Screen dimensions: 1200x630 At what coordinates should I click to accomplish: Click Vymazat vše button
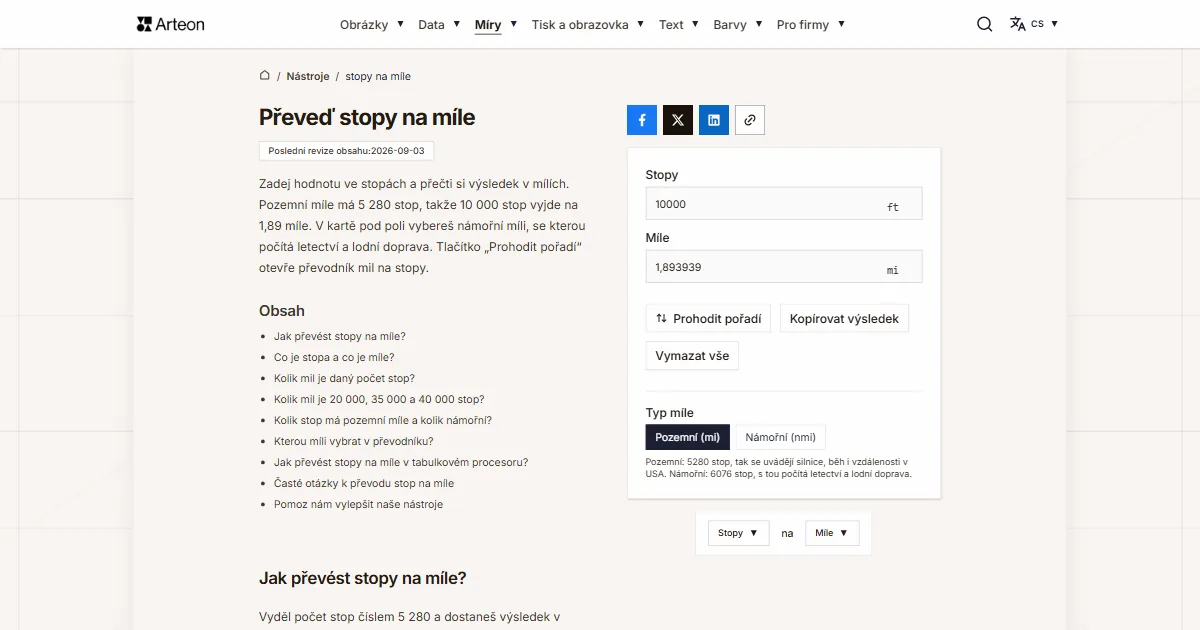click(x=692, y=356)
